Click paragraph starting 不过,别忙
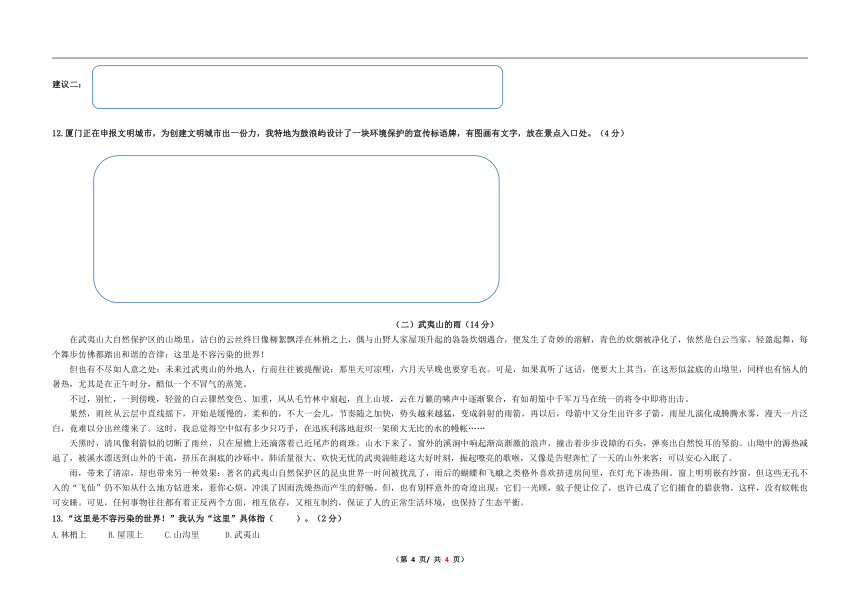The width and height of the screenshot is (860, 608). tap(380, 399)
